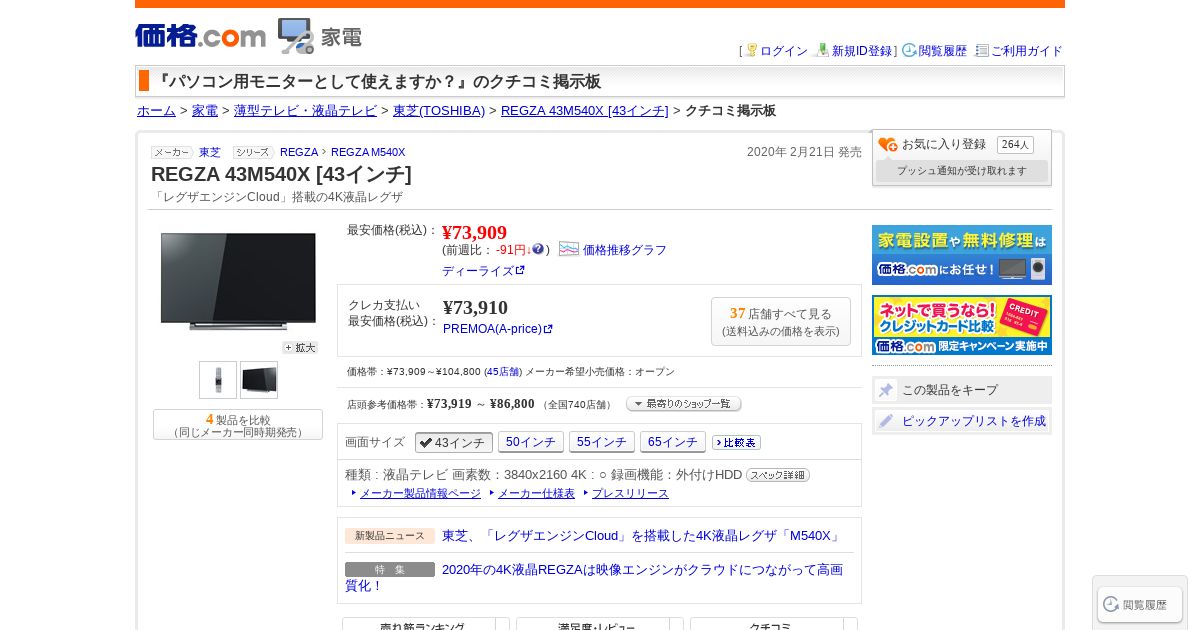The image size is (1200, 630).
Task: Select the TV front-view small thumbnail
Action: coord(259,380)
